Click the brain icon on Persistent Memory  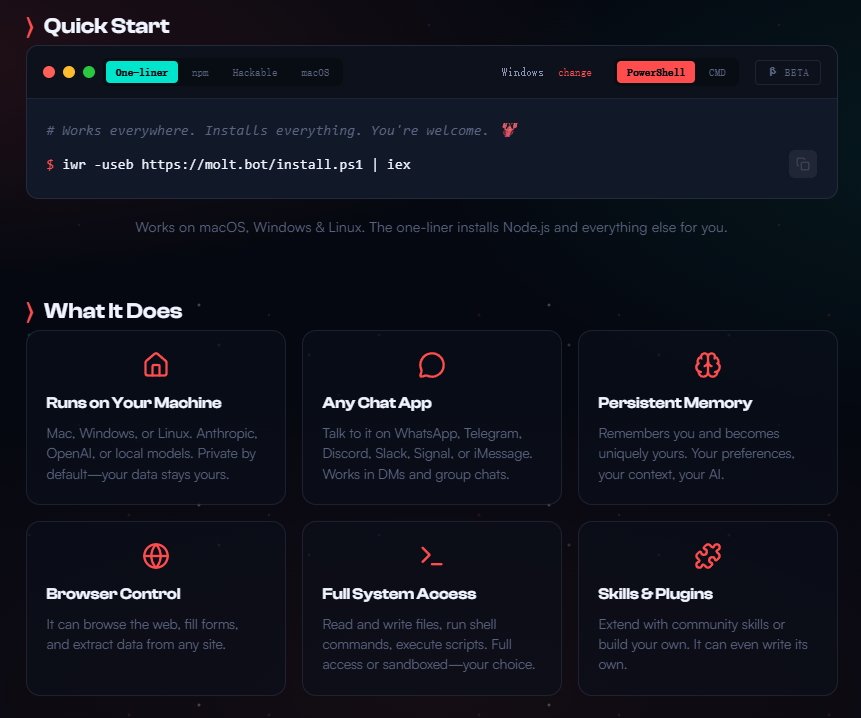click(x=708, y=364)
